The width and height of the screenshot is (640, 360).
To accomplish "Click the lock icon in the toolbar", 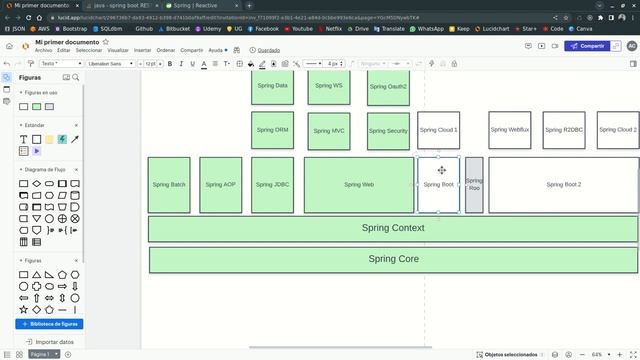I will [454, 64].
